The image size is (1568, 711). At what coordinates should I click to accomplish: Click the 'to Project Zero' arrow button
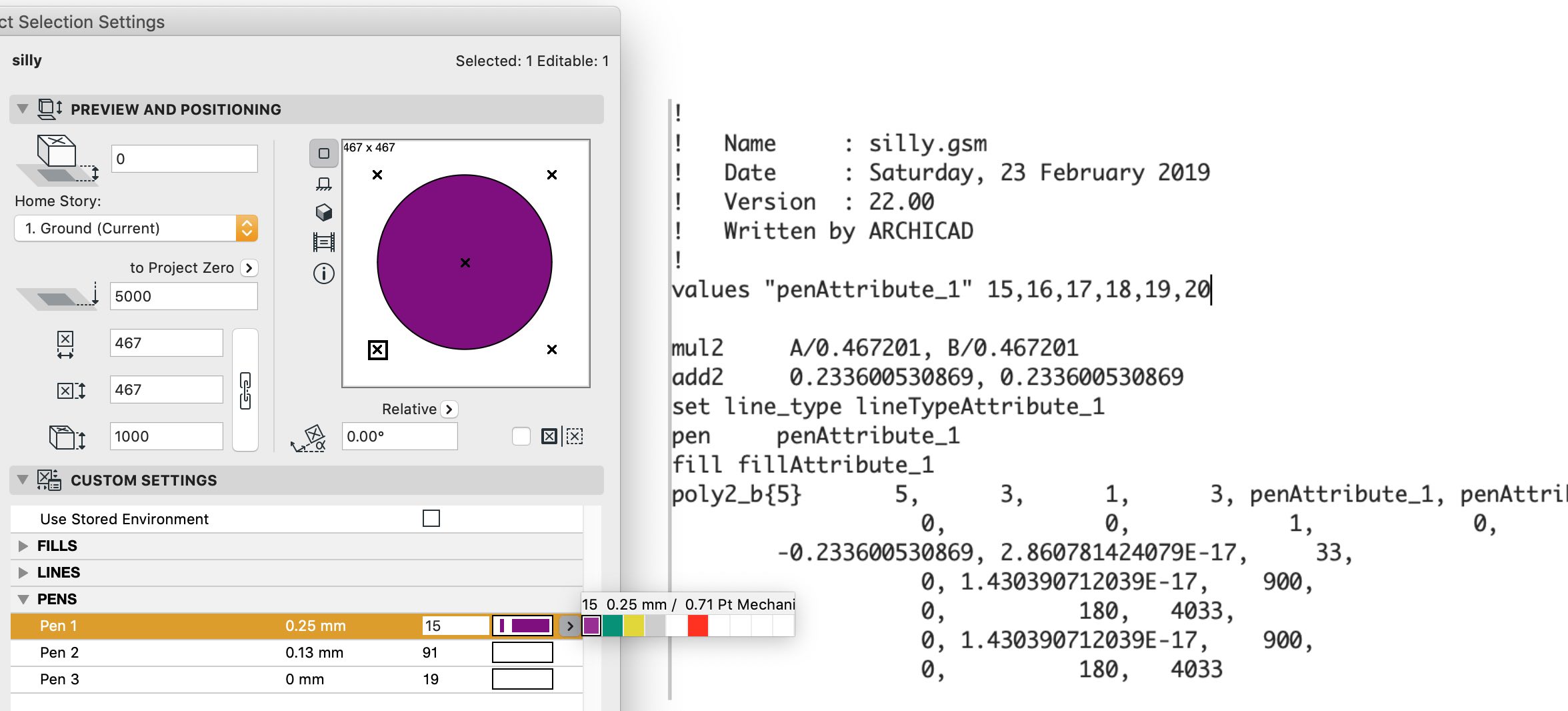(249, 267)
